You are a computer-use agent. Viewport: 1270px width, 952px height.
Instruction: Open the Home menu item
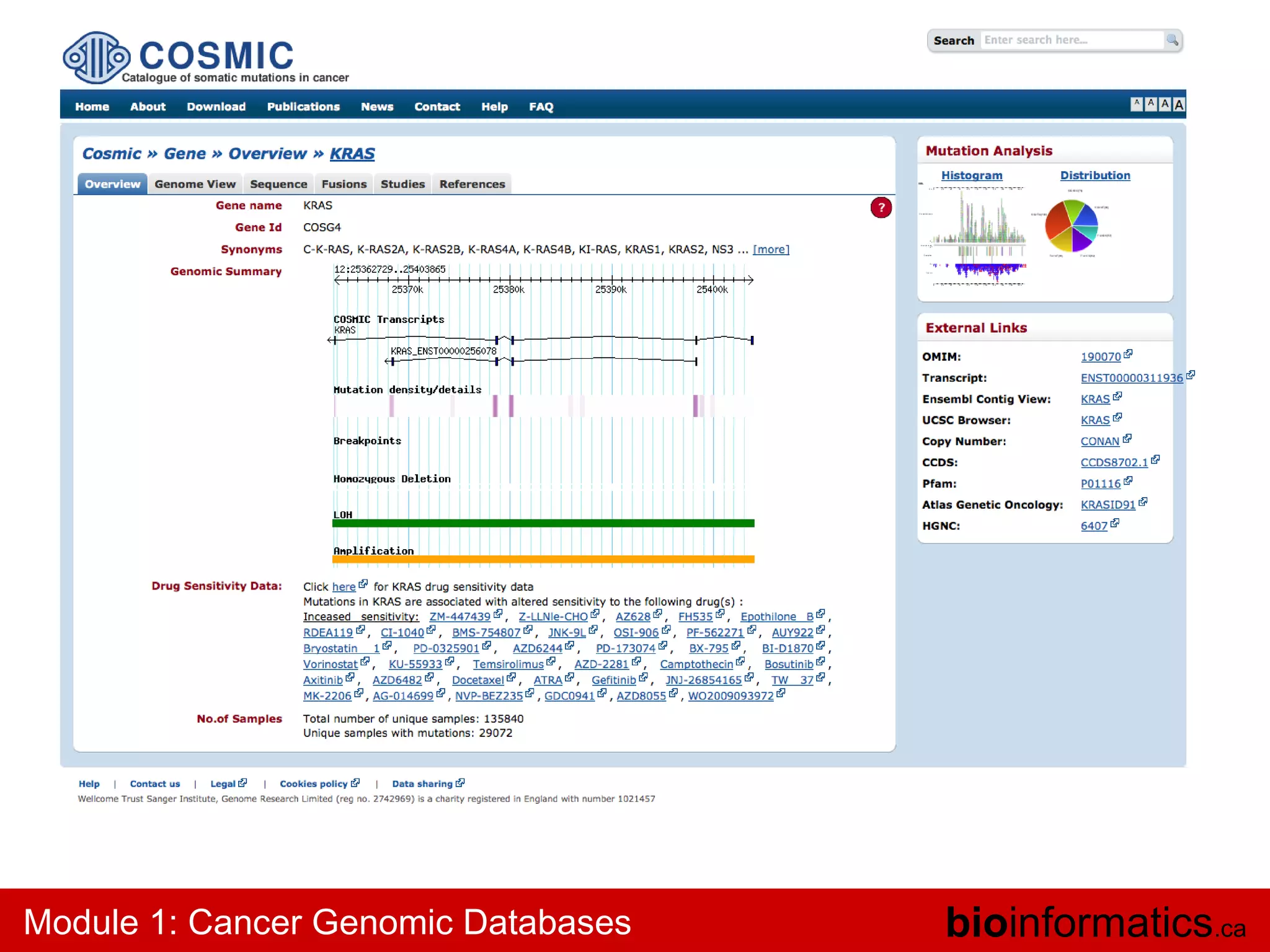pyautogui.click(x=92, y=107)
